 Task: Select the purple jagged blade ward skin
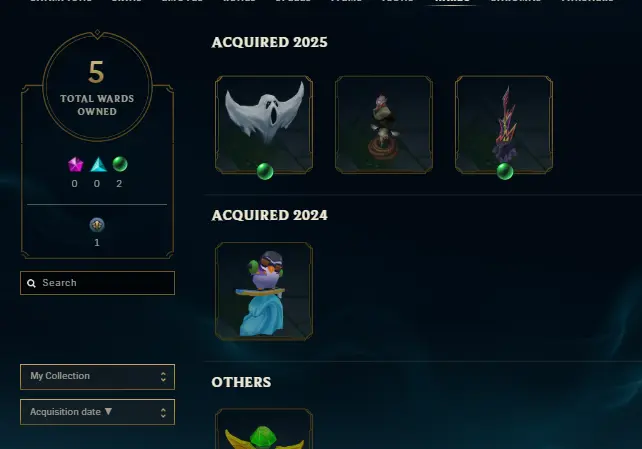tap(504, 124)
